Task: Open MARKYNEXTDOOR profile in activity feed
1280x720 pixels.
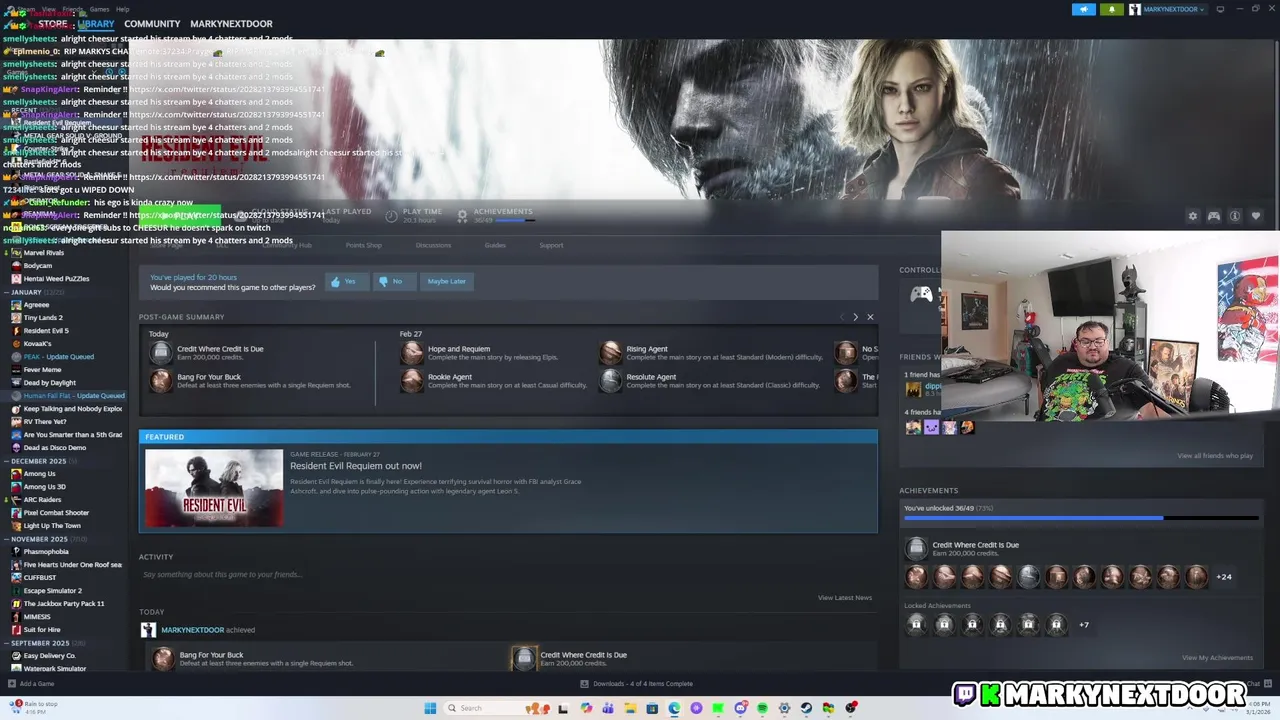Action: [192, 630]
